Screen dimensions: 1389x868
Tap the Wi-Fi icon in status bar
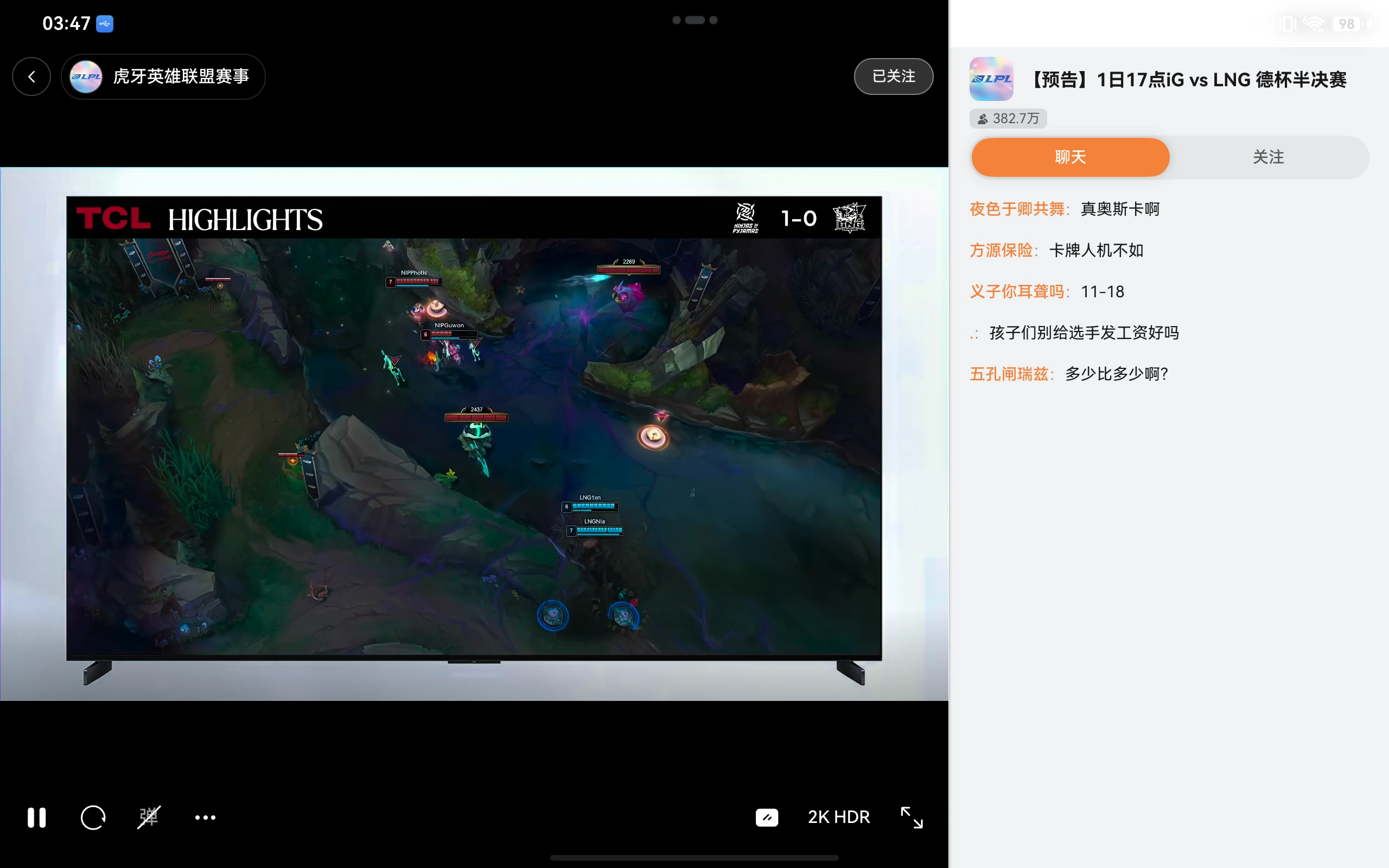coord(1313,23)
